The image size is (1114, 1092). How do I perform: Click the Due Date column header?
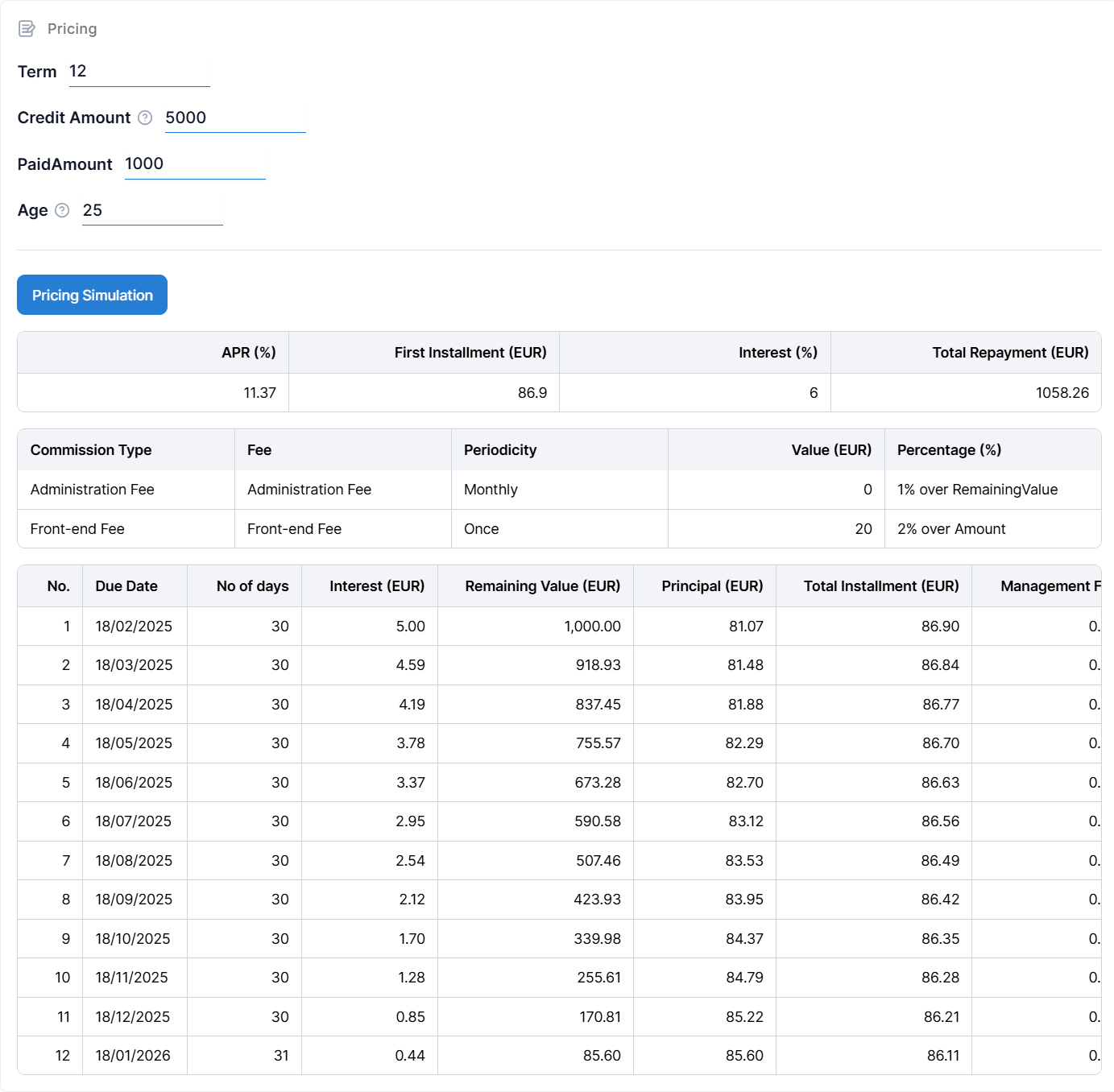click(126, 586)
